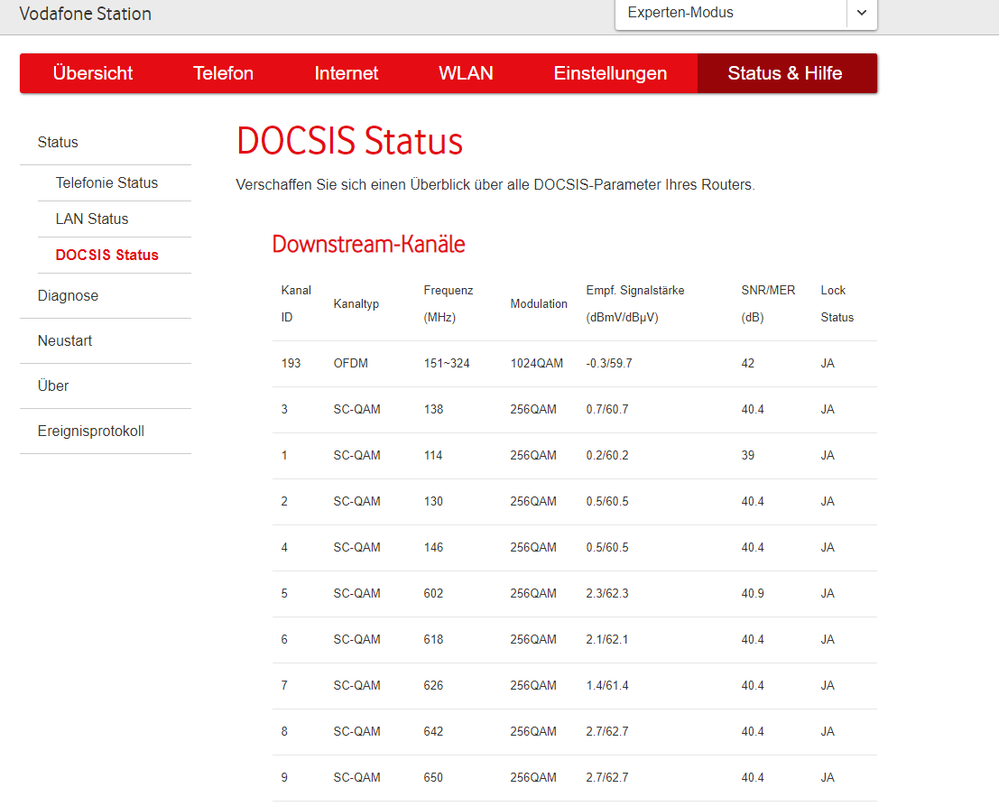
Task: Click the 130 MHz frequency cell
Action: pos(433,501)
